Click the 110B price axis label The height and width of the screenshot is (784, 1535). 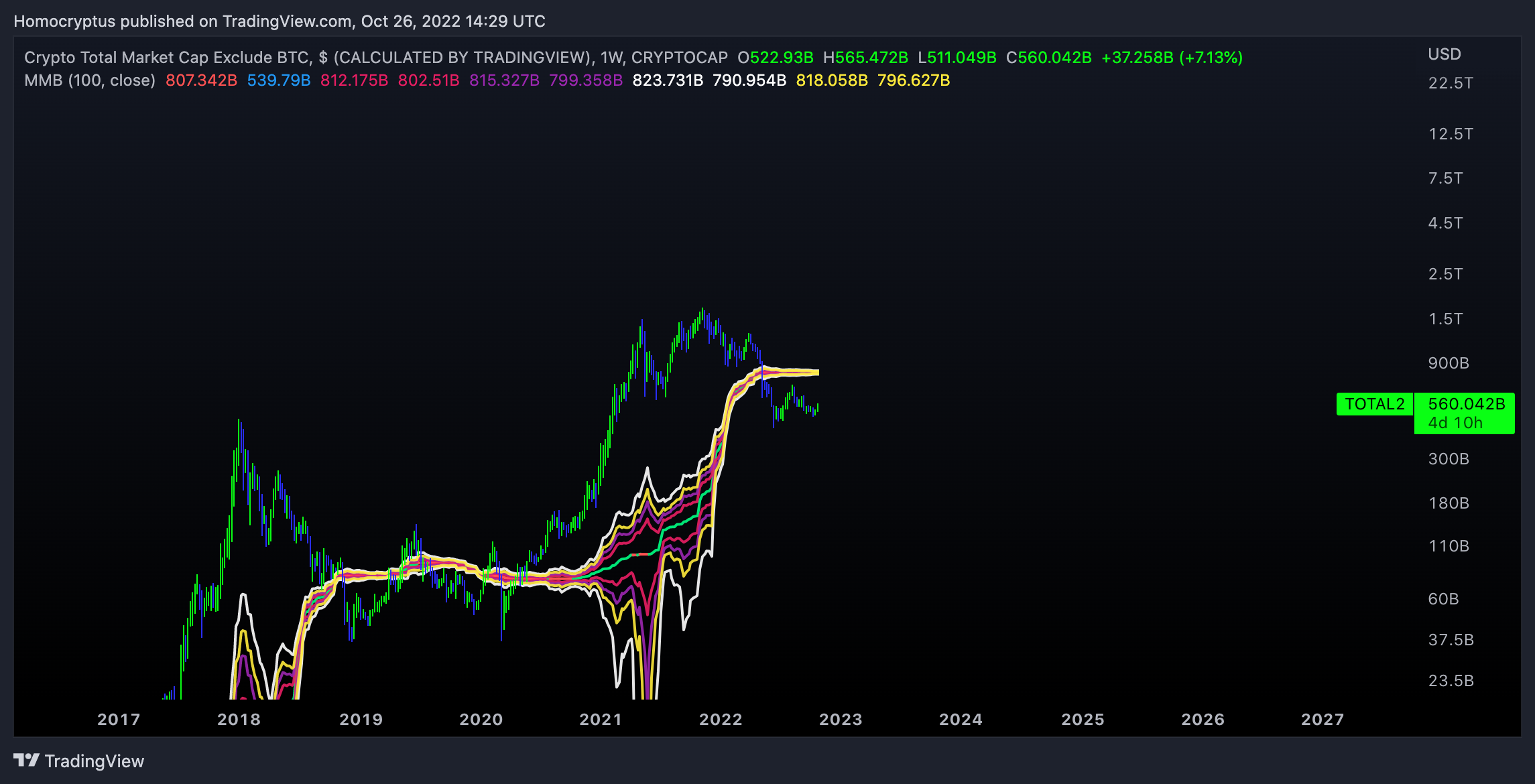tap(1449, 546)
